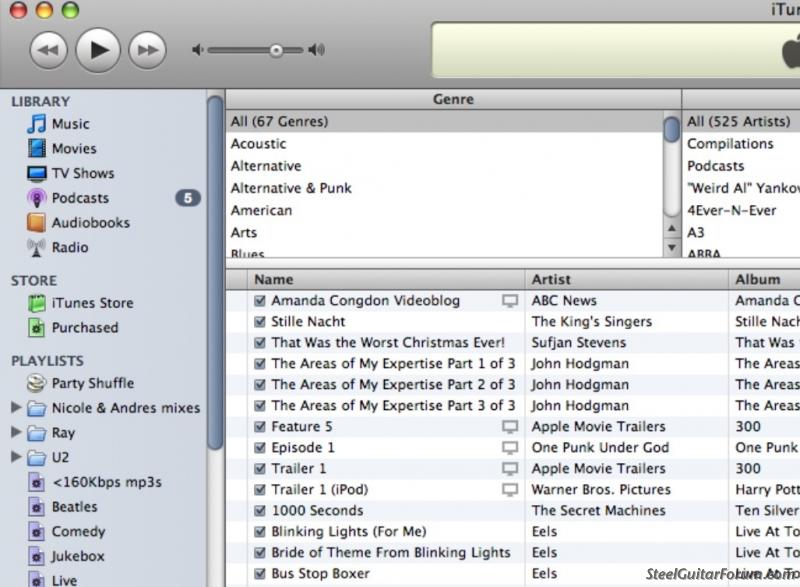Screen dimensions: 800x587
Task: Sort songs by the Artist column header
Action: (x=627, y=279)
